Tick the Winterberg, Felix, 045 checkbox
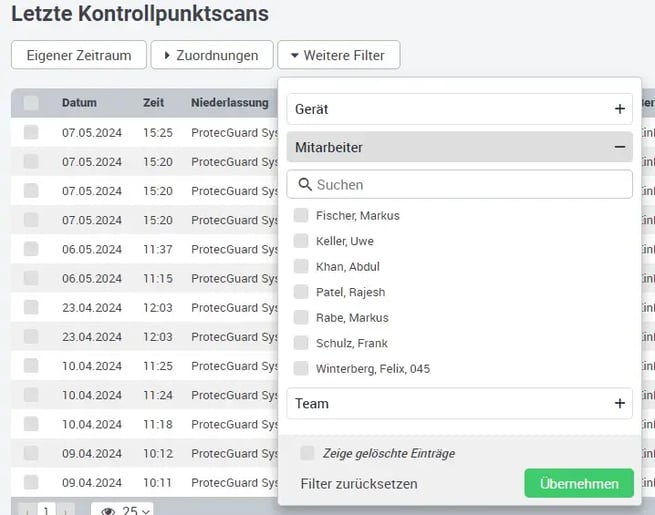 [x=301, y=368]
